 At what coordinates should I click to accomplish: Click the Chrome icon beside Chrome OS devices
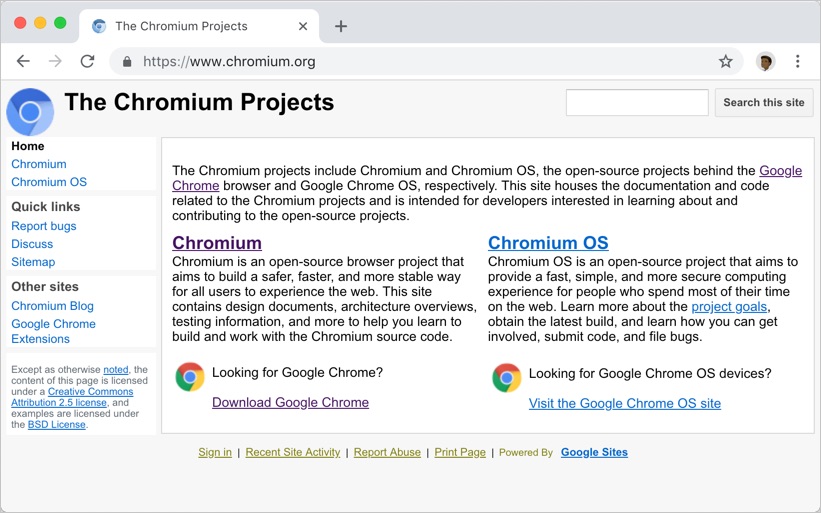pos(506,377)
